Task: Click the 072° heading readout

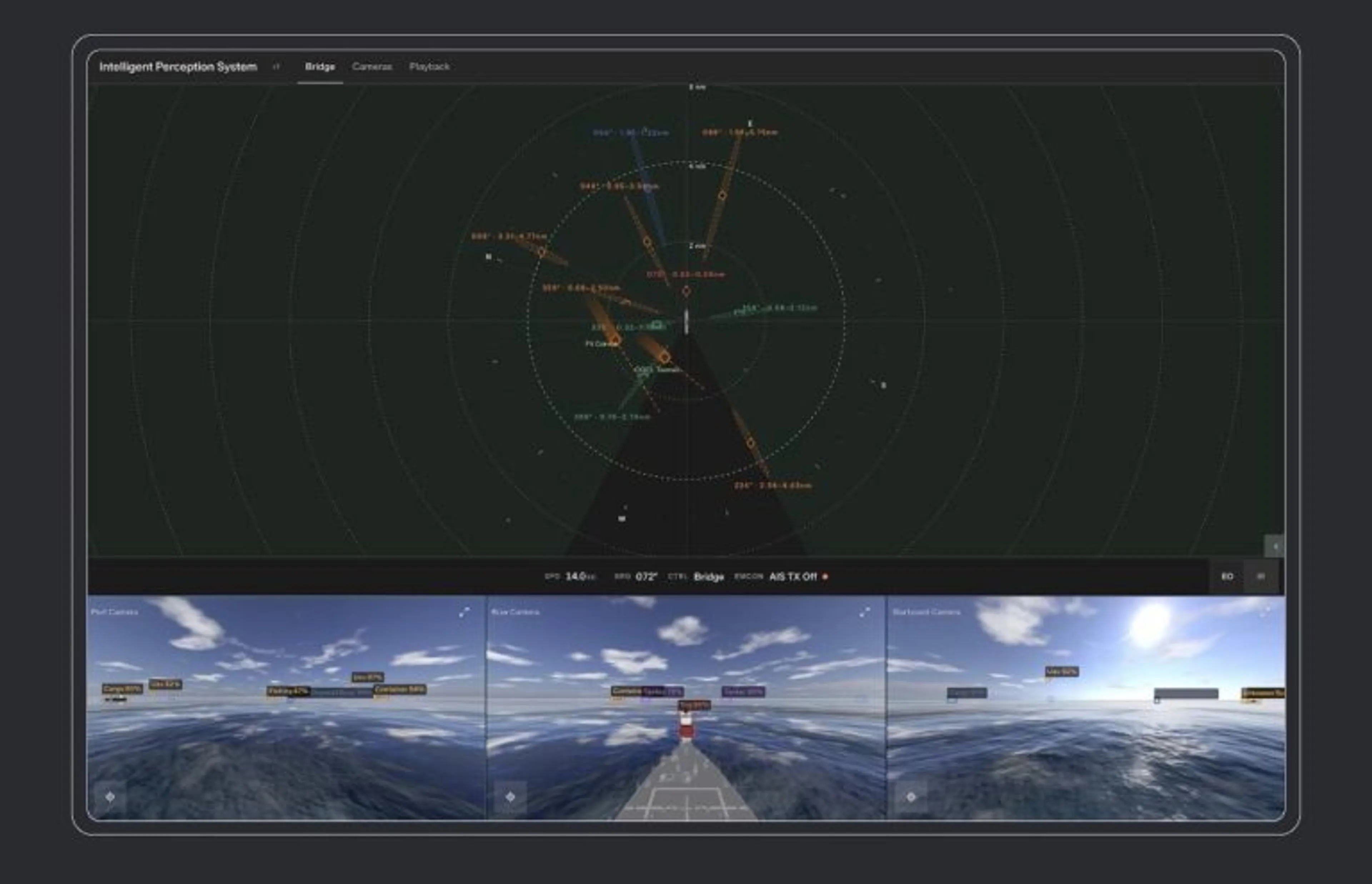Action: (647, 576)
